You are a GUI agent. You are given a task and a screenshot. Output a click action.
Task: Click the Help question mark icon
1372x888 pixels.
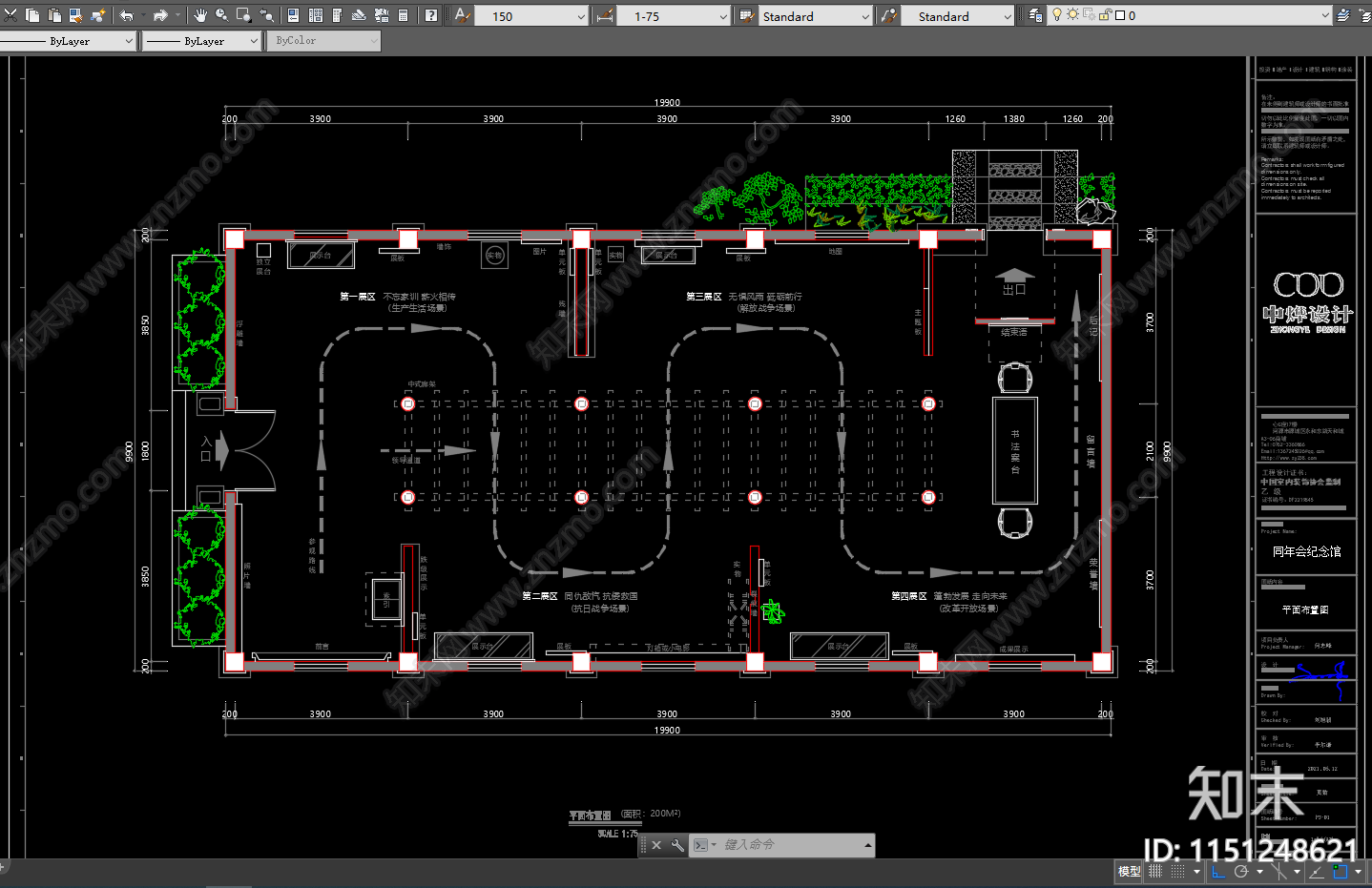431,15
